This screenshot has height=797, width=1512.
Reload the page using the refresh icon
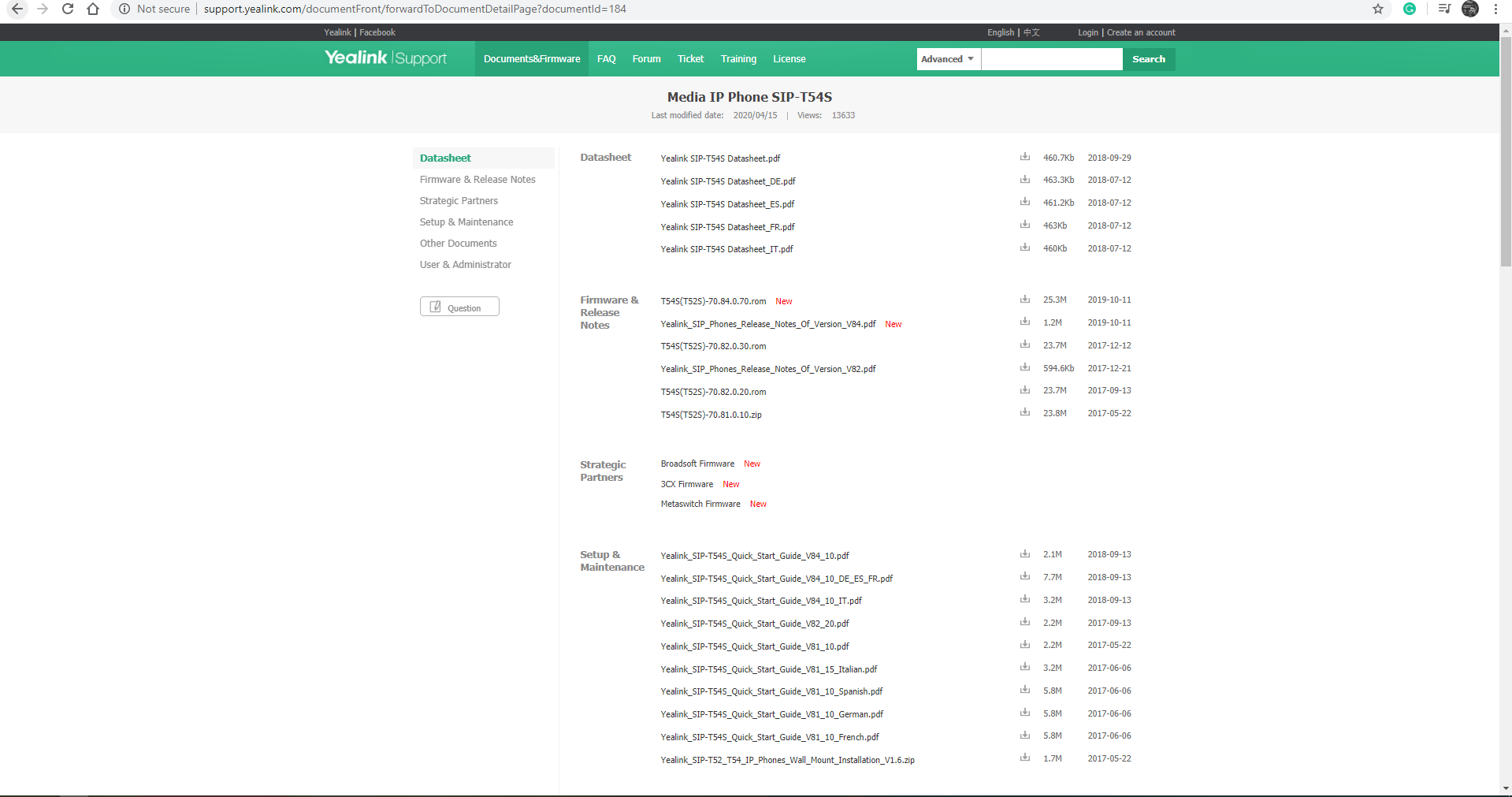pyautogui.click(x=68, y=9)
